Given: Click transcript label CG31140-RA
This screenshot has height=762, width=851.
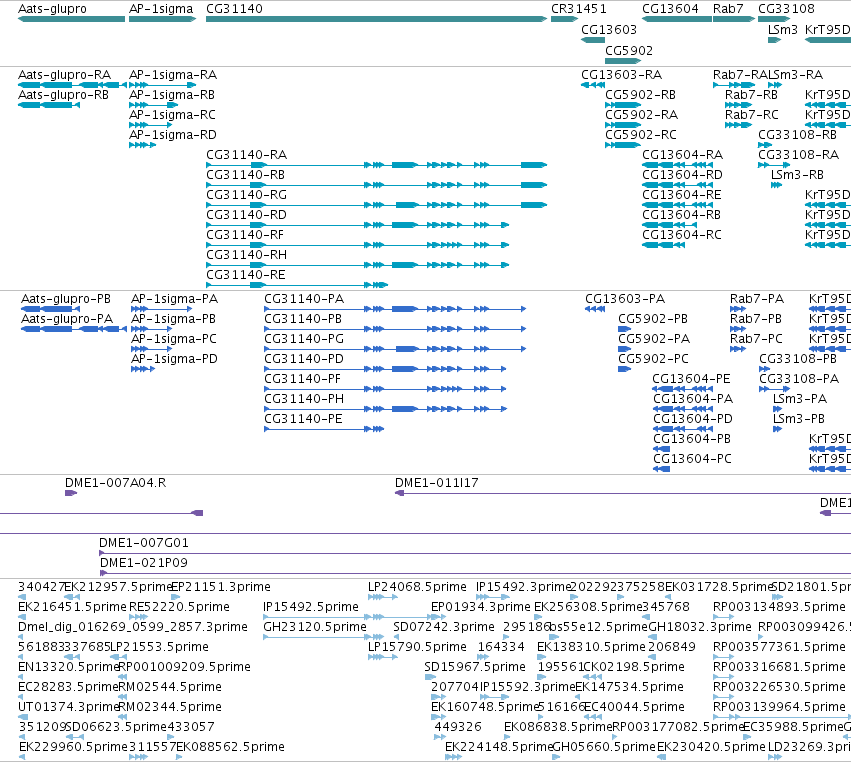Looking at the screenshot, I should (x=246, y=155).
